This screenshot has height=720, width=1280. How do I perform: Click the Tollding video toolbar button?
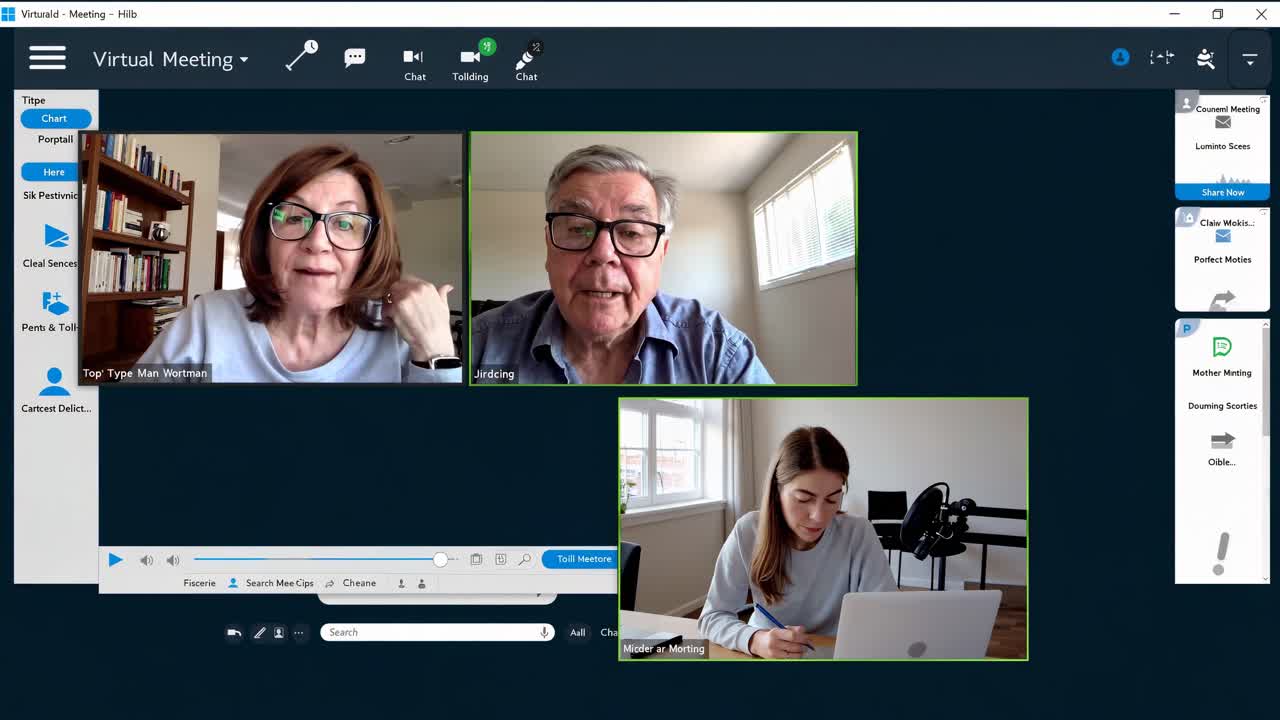coord(470,63)
